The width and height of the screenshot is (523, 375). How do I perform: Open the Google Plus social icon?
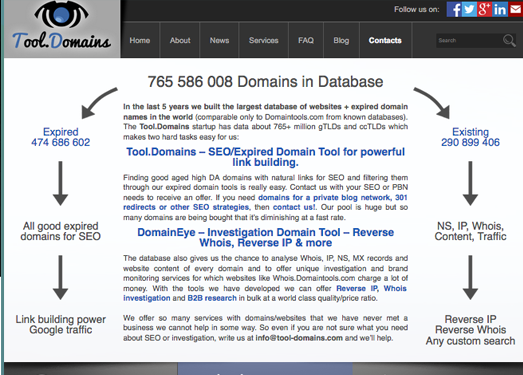[x=484, y=9]
